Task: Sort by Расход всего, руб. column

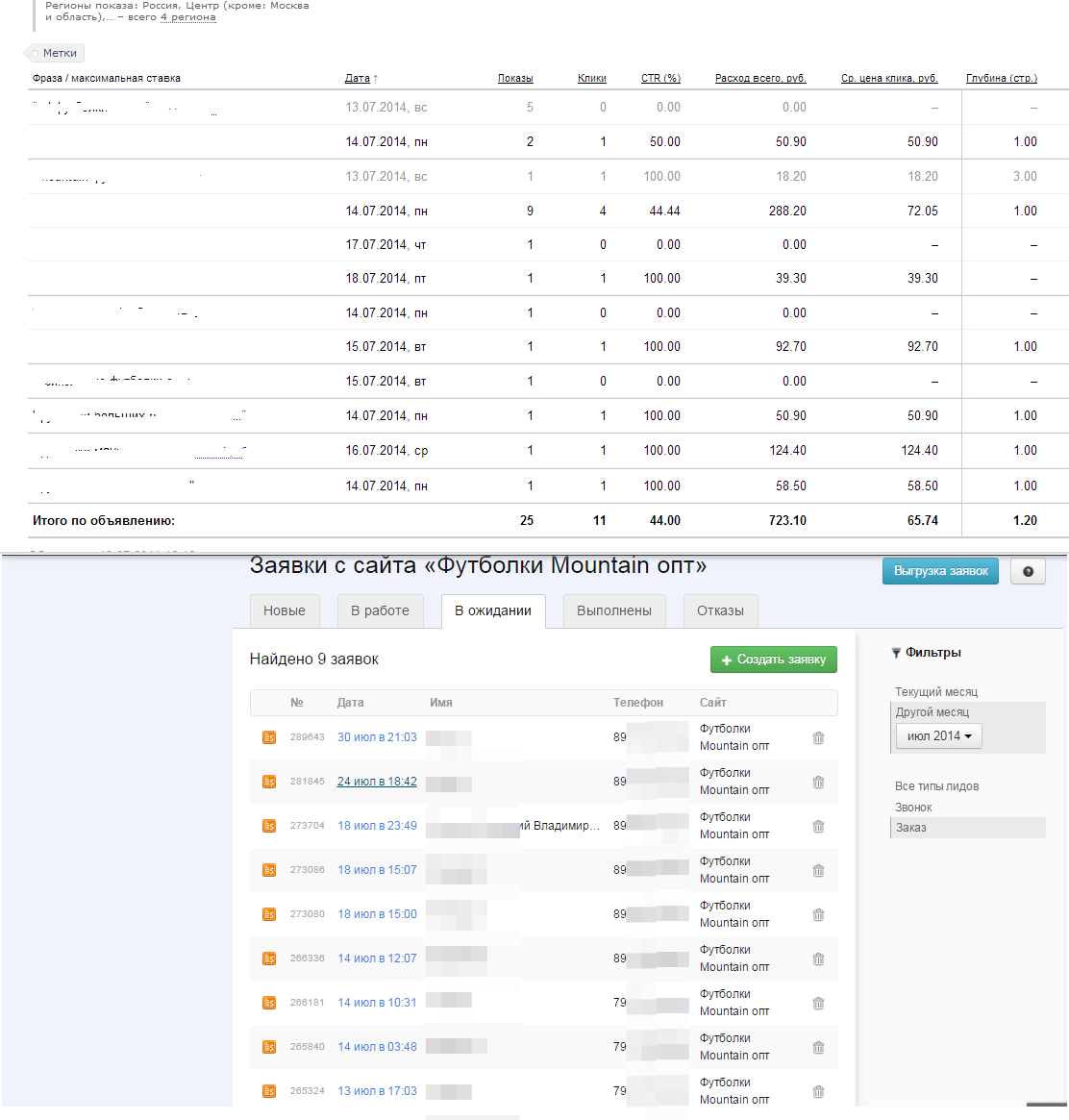Action: pyautogui.click(x=760, y=79)
